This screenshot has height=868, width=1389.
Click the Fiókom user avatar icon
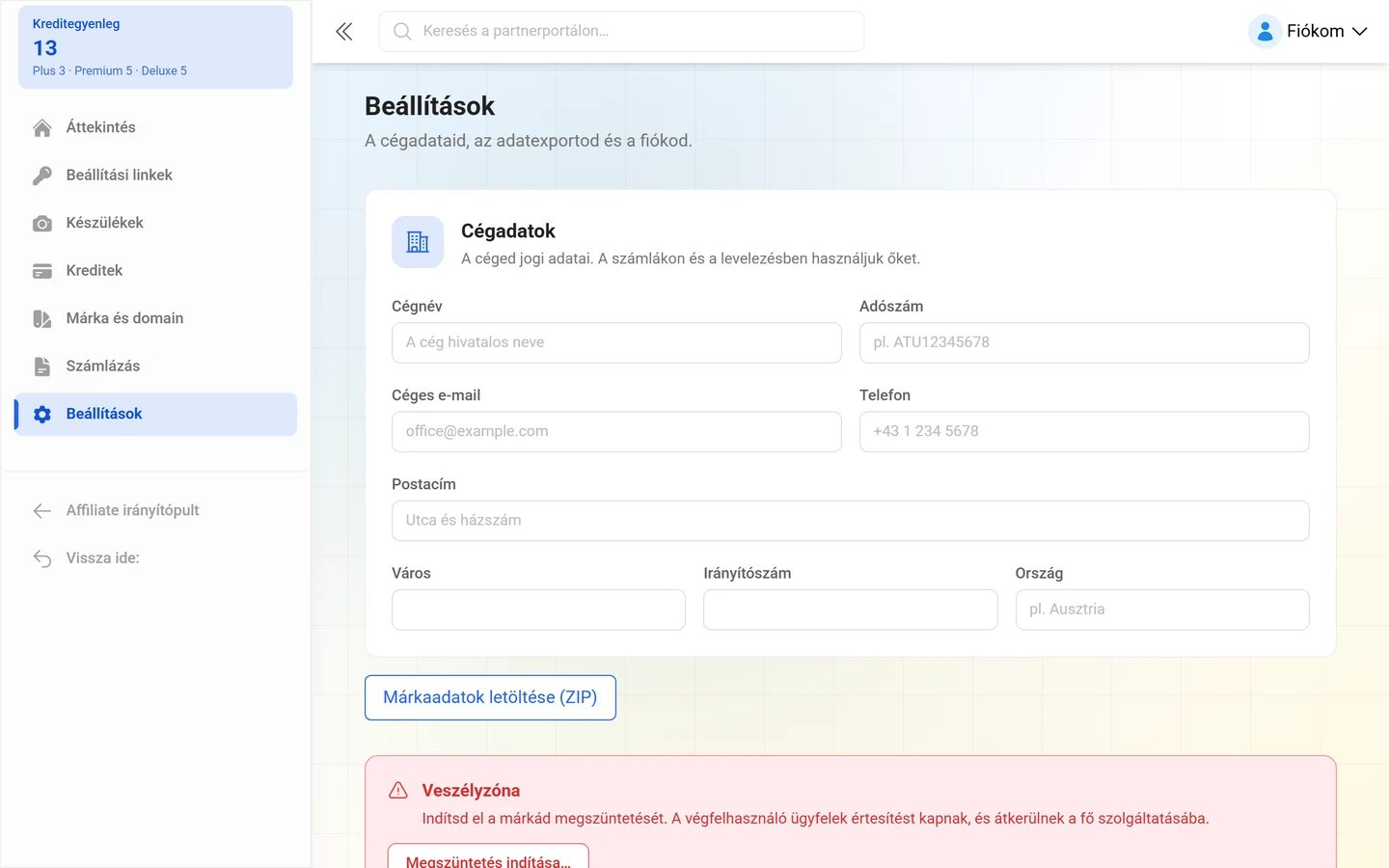[1265, 32]
